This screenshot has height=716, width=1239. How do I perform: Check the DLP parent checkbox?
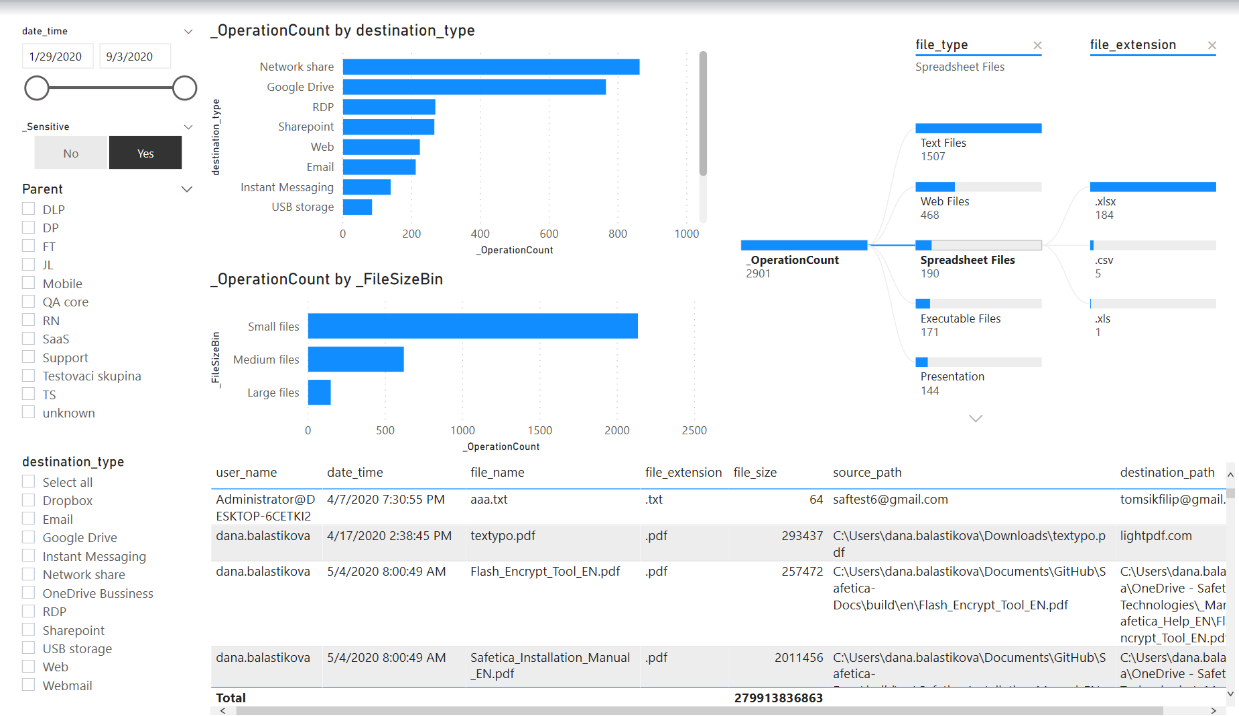(x=29, y=209)
